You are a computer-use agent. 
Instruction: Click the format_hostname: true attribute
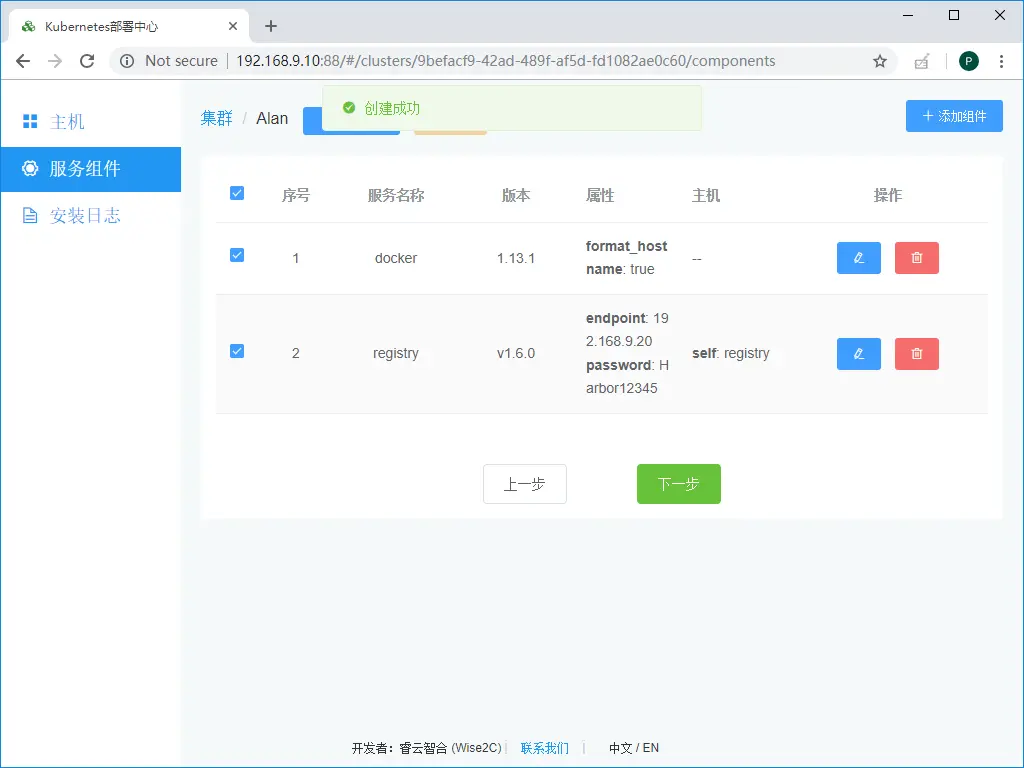(x=626, y=257)
